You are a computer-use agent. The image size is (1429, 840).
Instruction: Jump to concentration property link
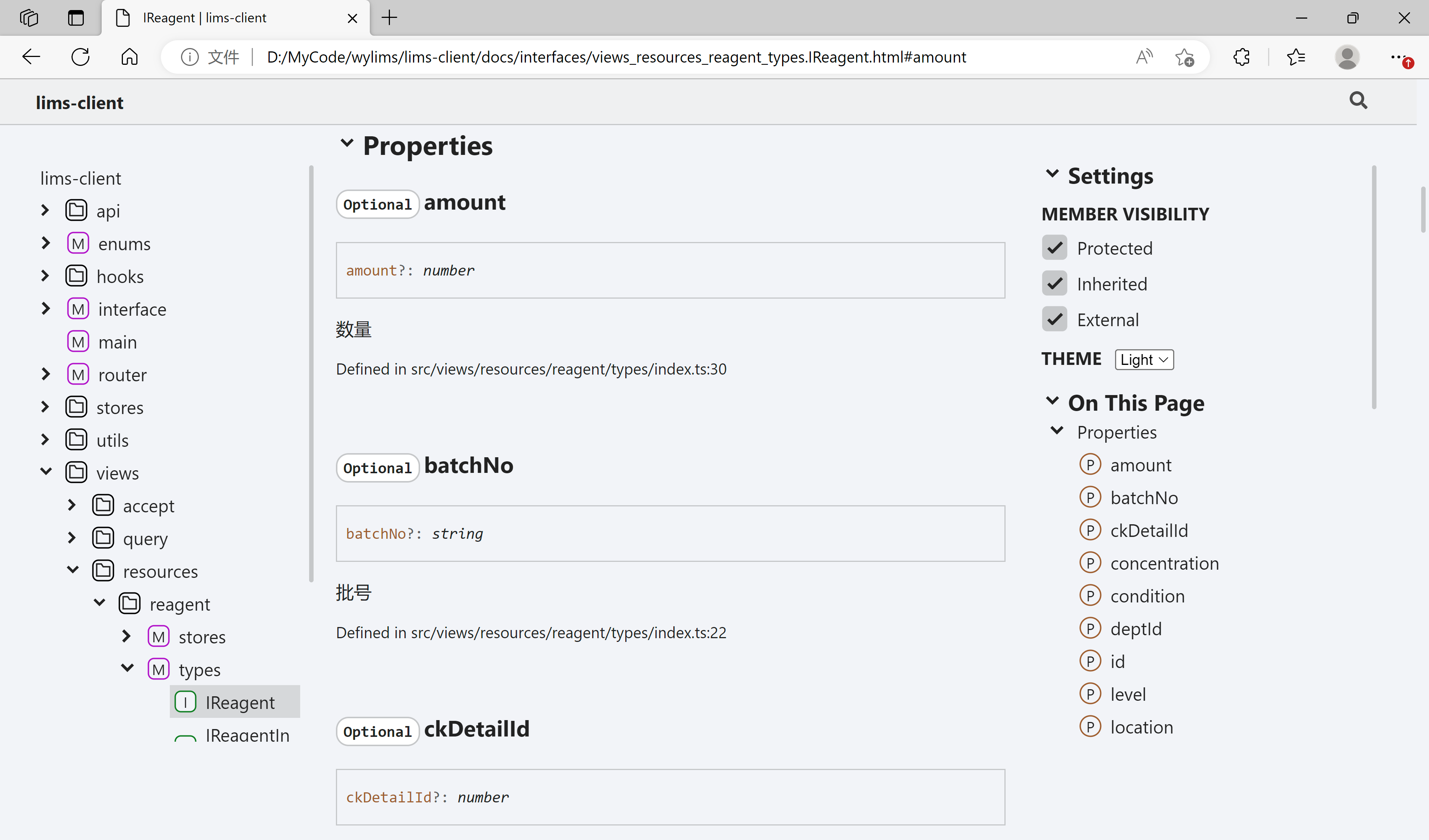pos(1164,563)
